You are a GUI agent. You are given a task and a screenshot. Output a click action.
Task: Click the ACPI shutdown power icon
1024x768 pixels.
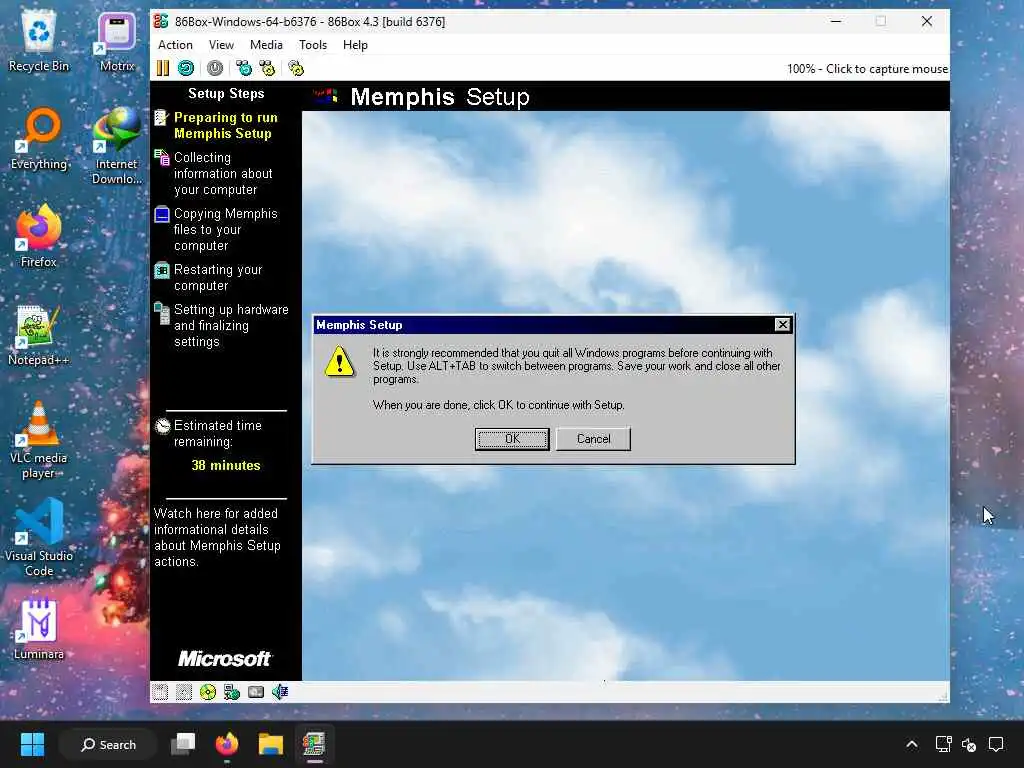point(215,68)
